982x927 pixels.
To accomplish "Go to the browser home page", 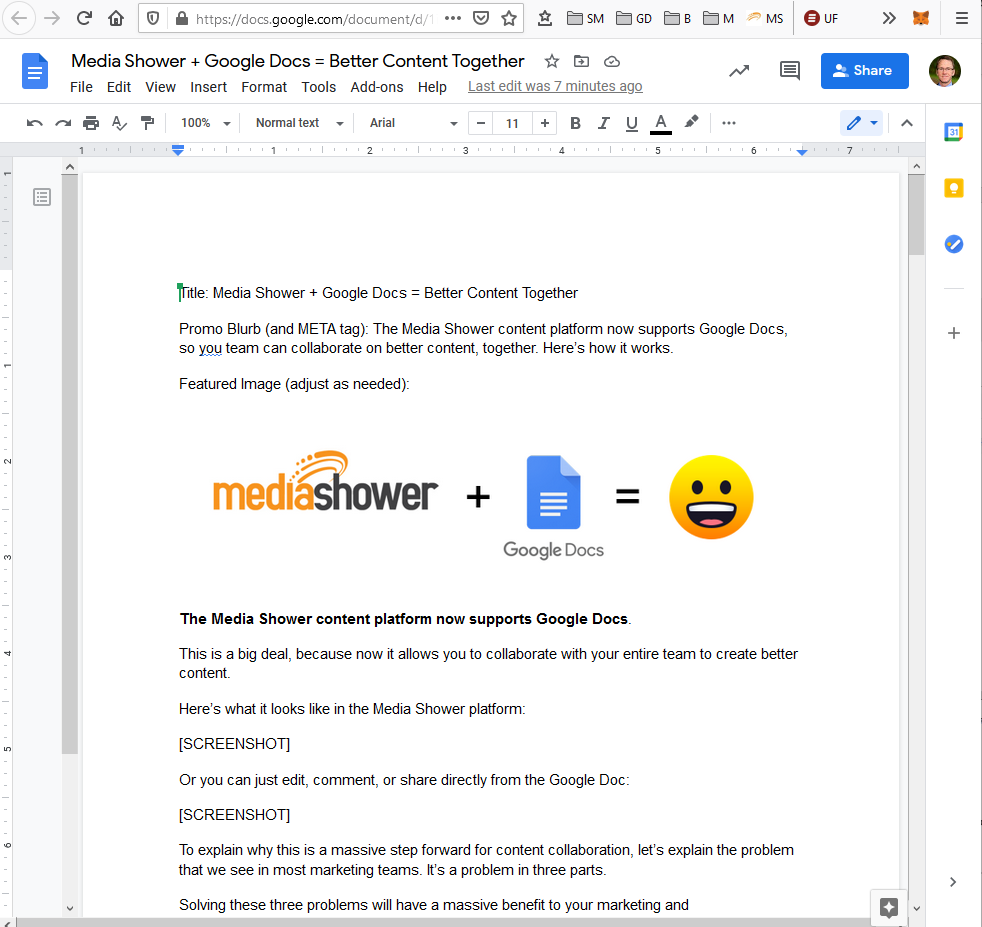I will point(116,18).
